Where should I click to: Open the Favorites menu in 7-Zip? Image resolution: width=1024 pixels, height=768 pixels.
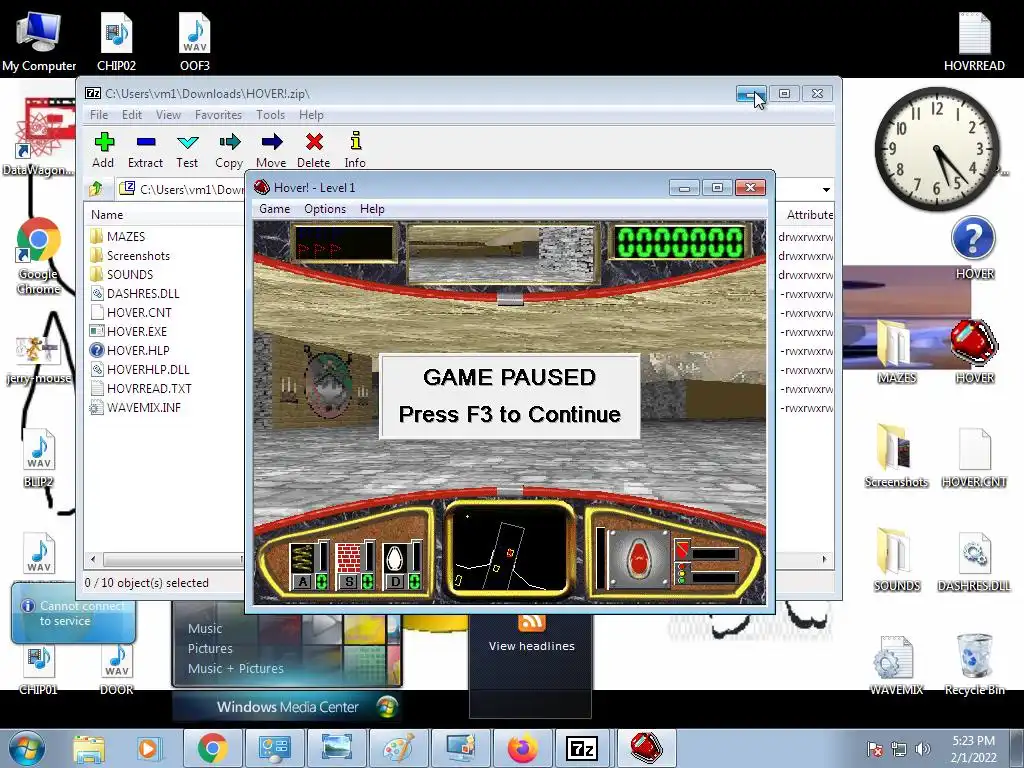click(219, 115)
